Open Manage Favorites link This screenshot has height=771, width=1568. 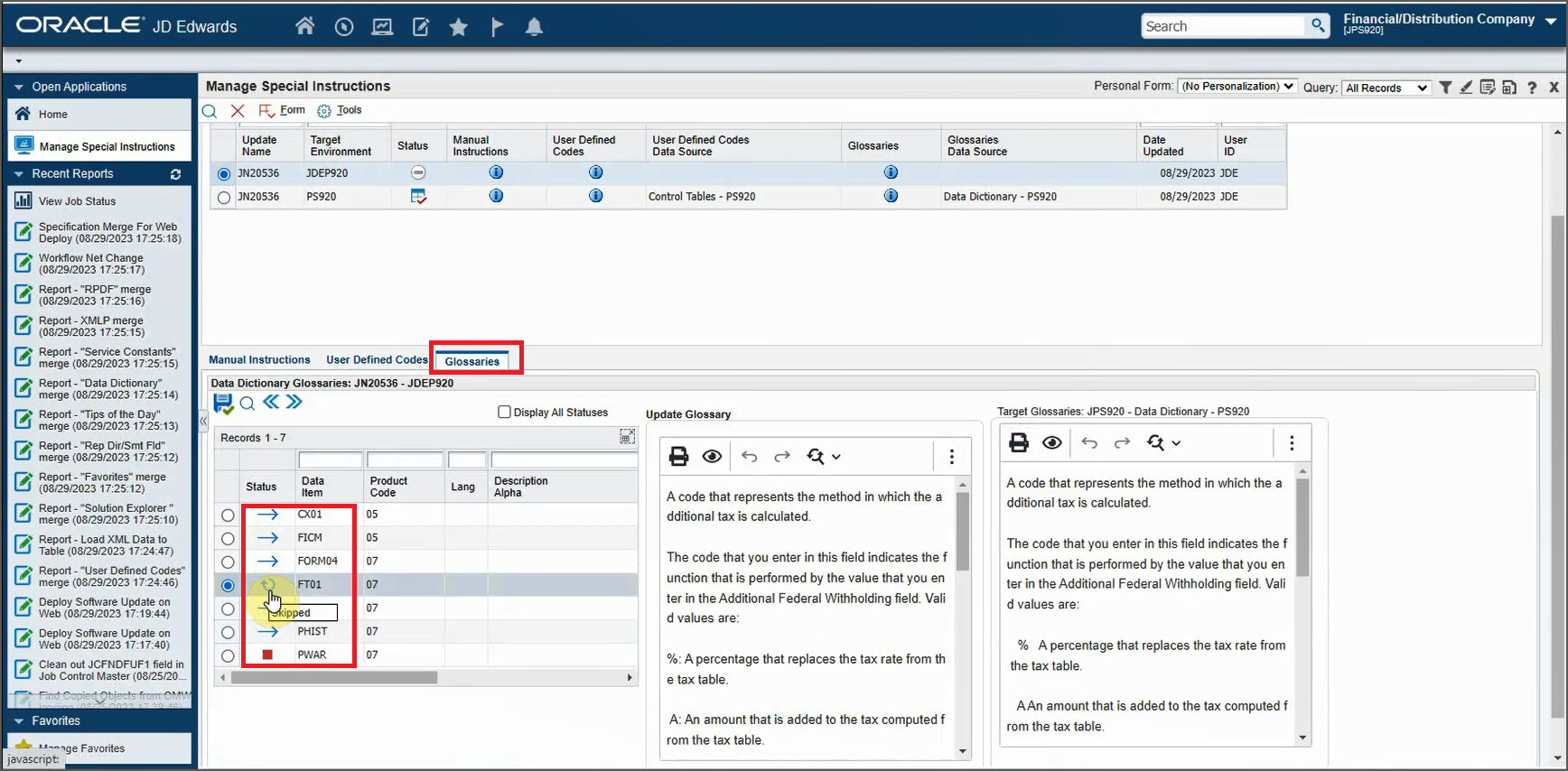[81, 748]
